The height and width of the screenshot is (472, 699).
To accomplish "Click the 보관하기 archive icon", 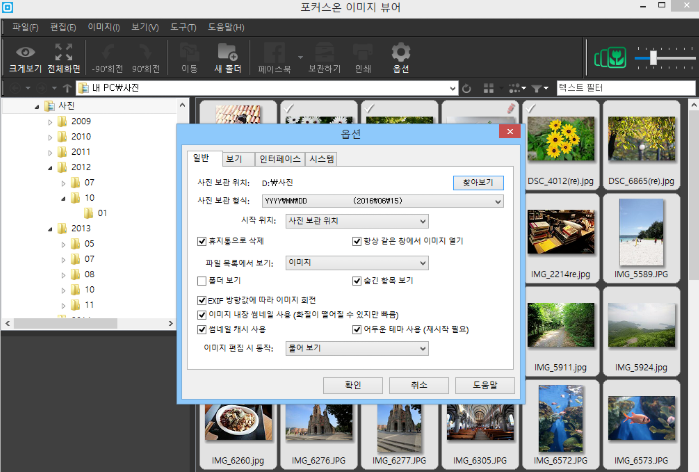I will click(x=325, y=53).
